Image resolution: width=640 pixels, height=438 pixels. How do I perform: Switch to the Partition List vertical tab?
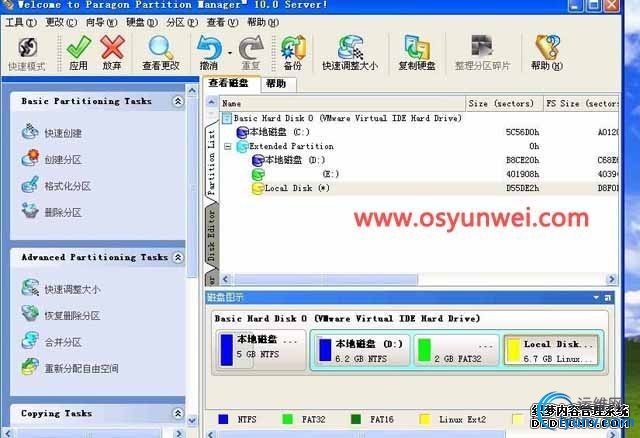tap(211, 162)
